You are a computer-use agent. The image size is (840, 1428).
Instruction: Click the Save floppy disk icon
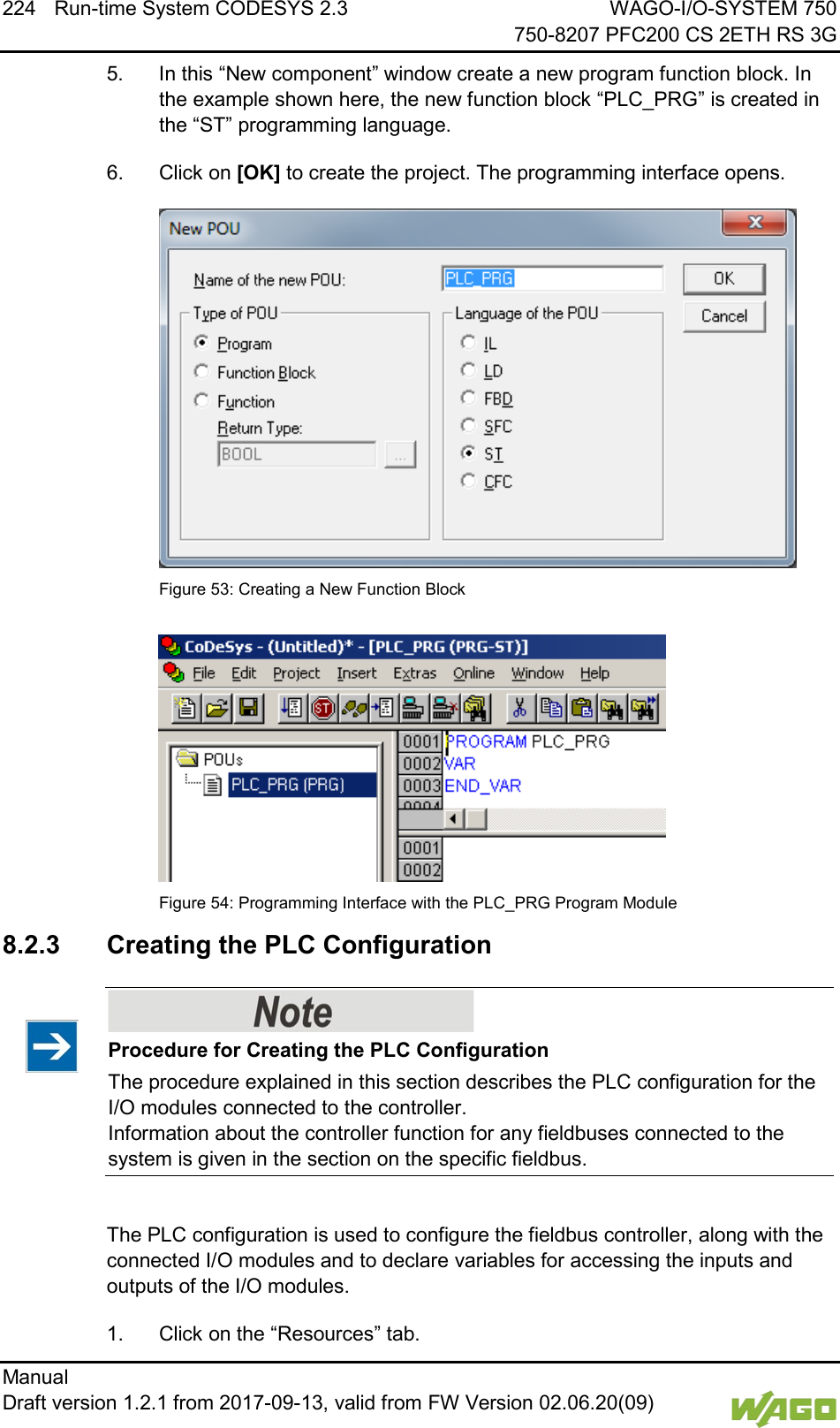248,708
